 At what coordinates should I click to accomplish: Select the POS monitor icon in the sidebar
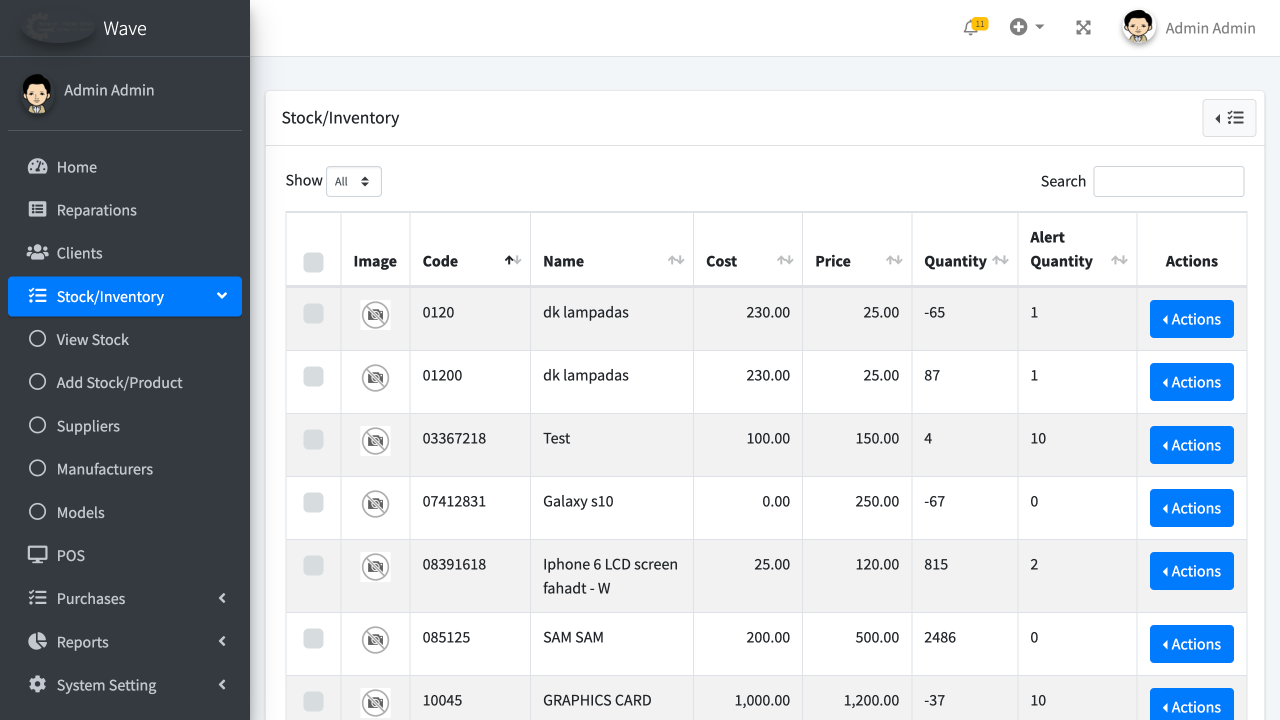coord(37,555)
